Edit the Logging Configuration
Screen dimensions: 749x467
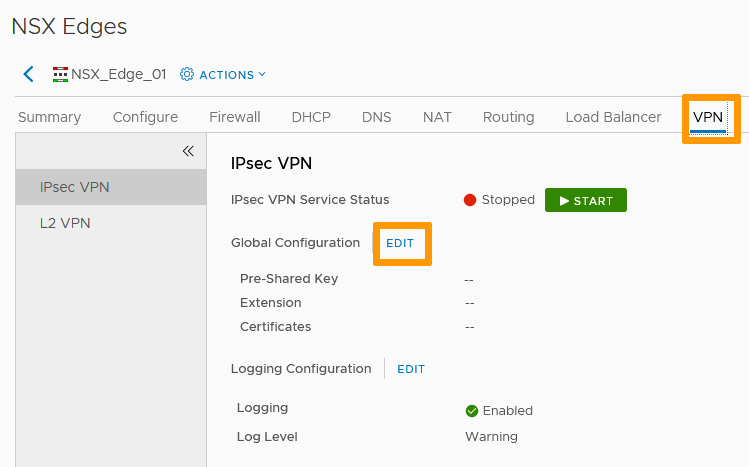point(411,369)
